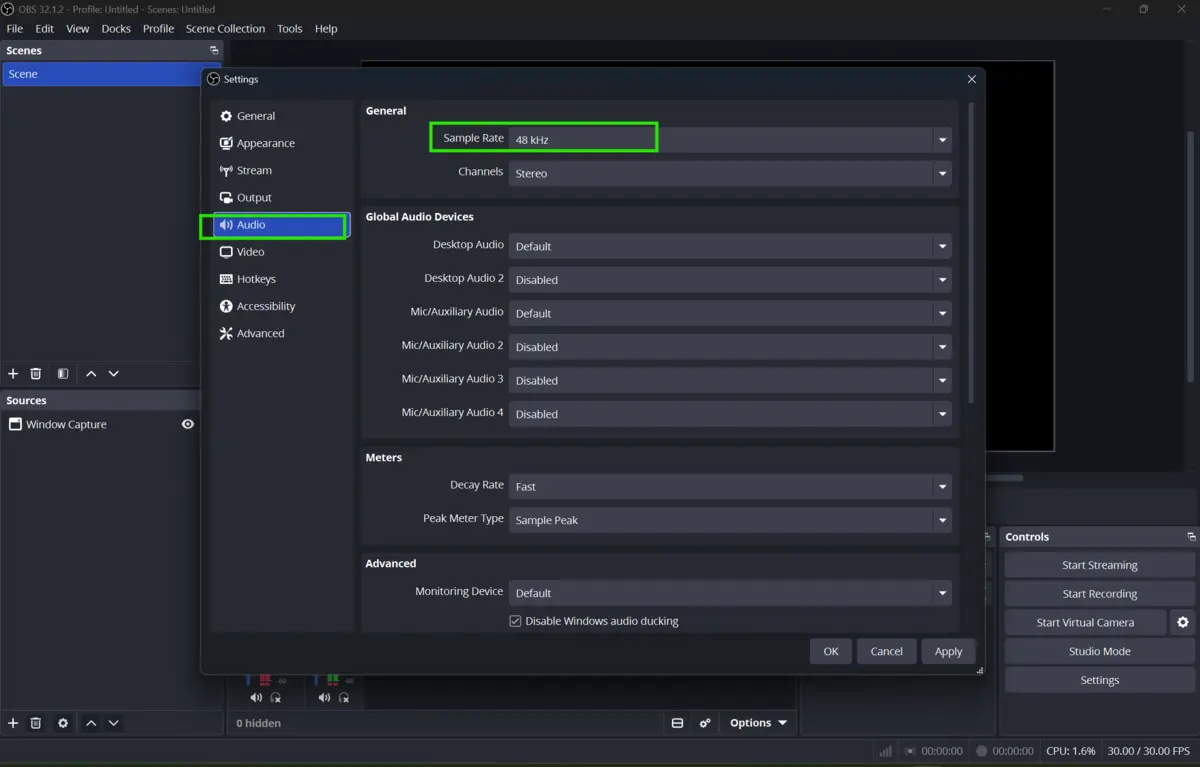
Task: Switch to Appearance settings tab
Action: pyautogui.click(x=282, y=143)
